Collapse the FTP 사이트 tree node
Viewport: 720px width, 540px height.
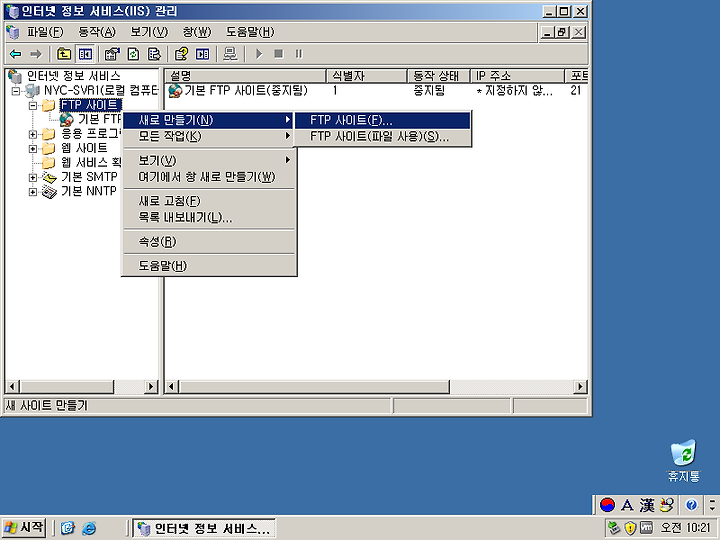point(33,106)
